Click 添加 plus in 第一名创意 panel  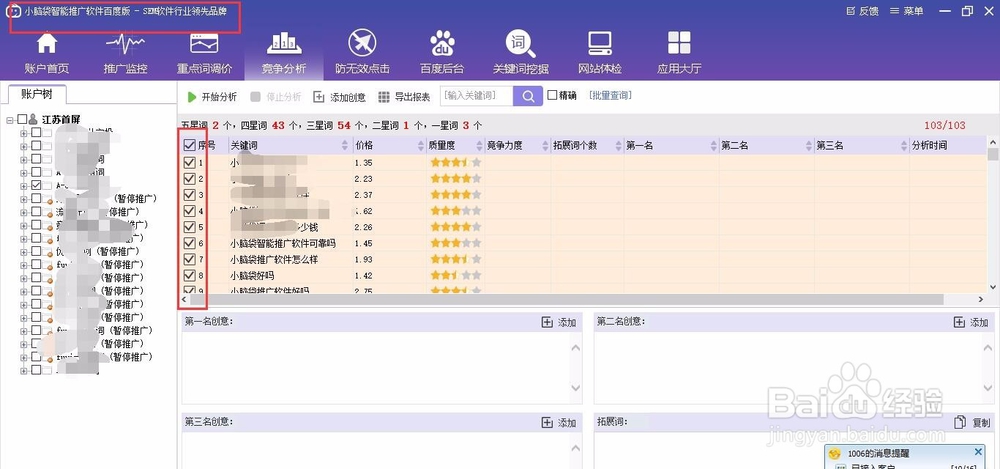(x=547, y=322)
